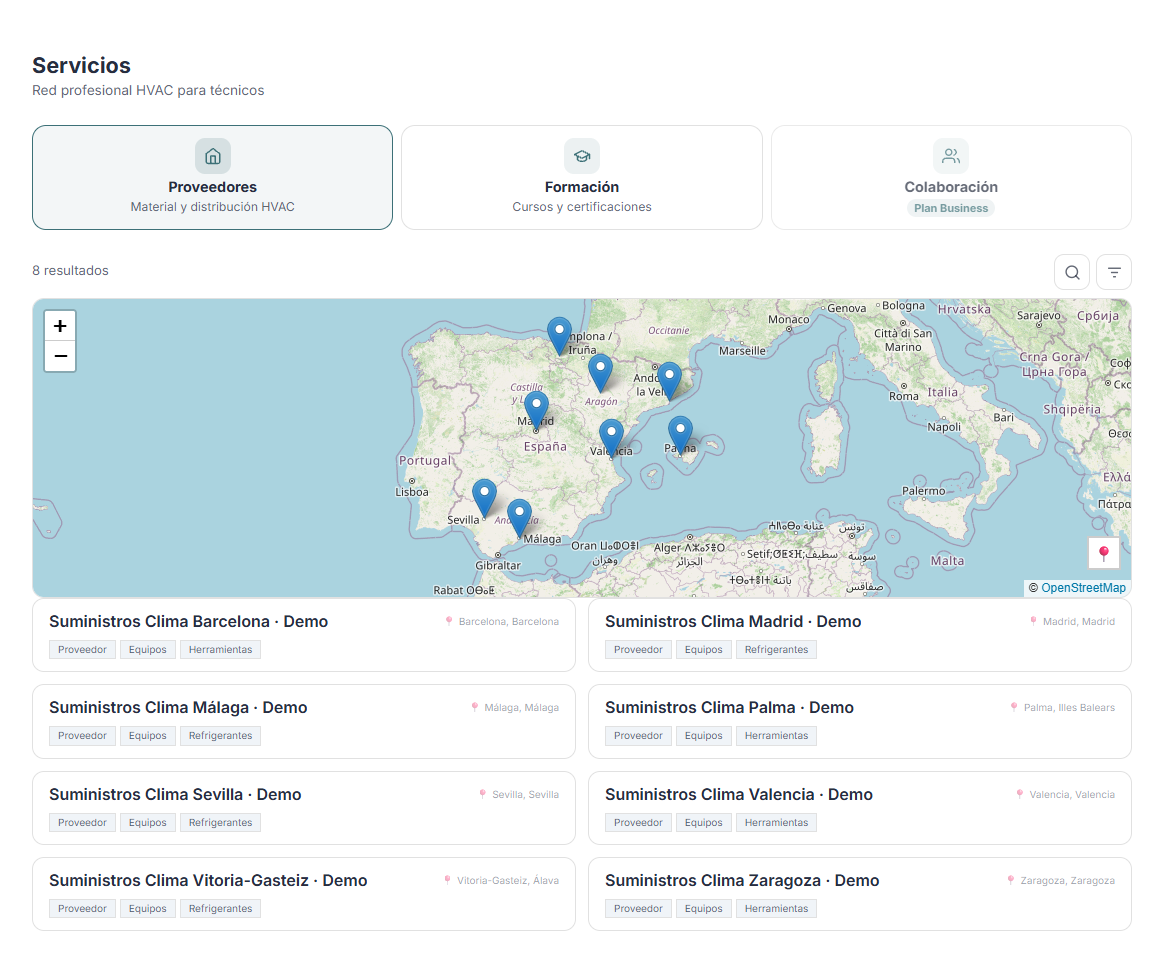Click Refrigerantes tag on Vitoria-Gasteiz card
Viewport: 1164px width, 980px height.
coord(220,909)
